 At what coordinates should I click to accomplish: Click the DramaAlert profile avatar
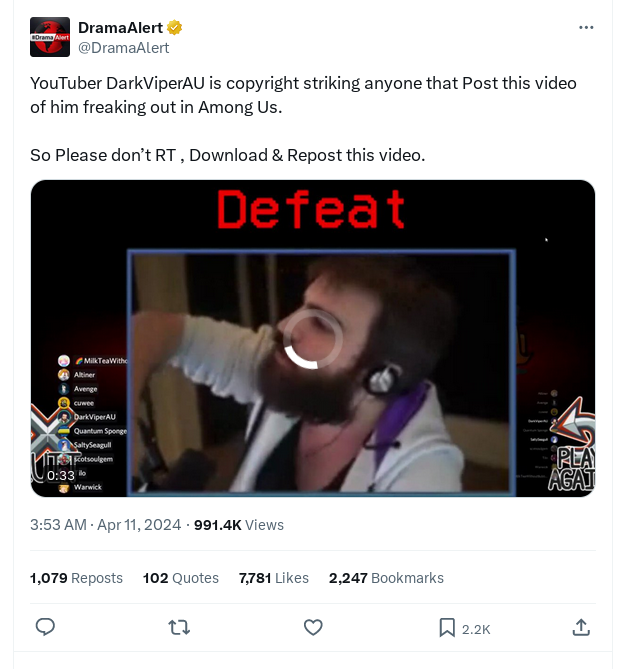50,37
